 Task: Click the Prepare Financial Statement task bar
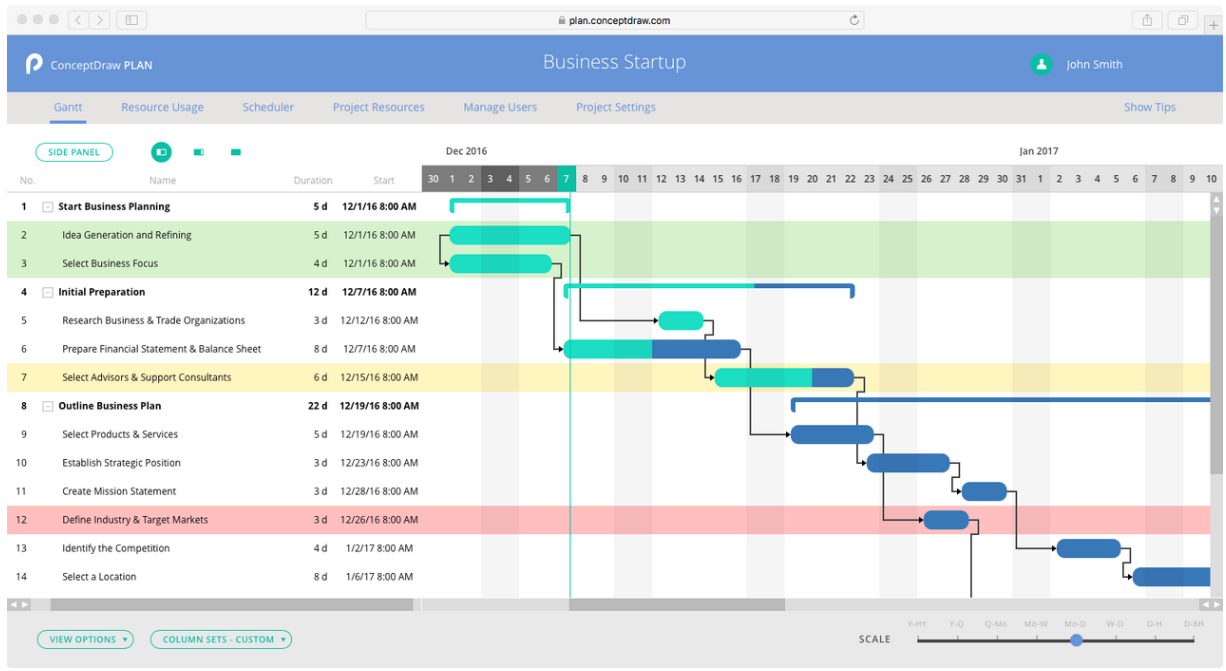[x=652, y=349]
